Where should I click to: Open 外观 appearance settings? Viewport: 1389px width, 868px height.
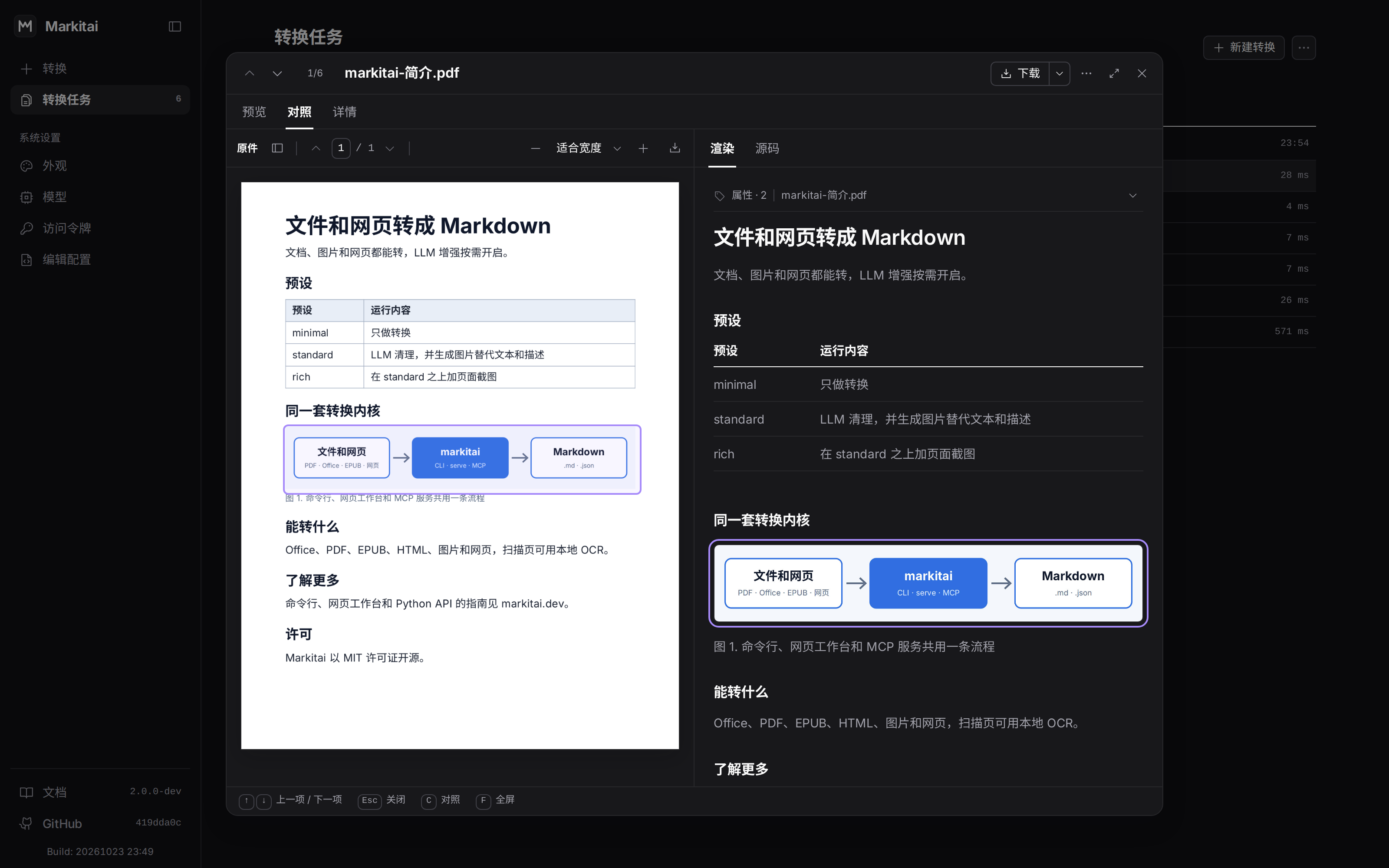(x=100, y=166)
